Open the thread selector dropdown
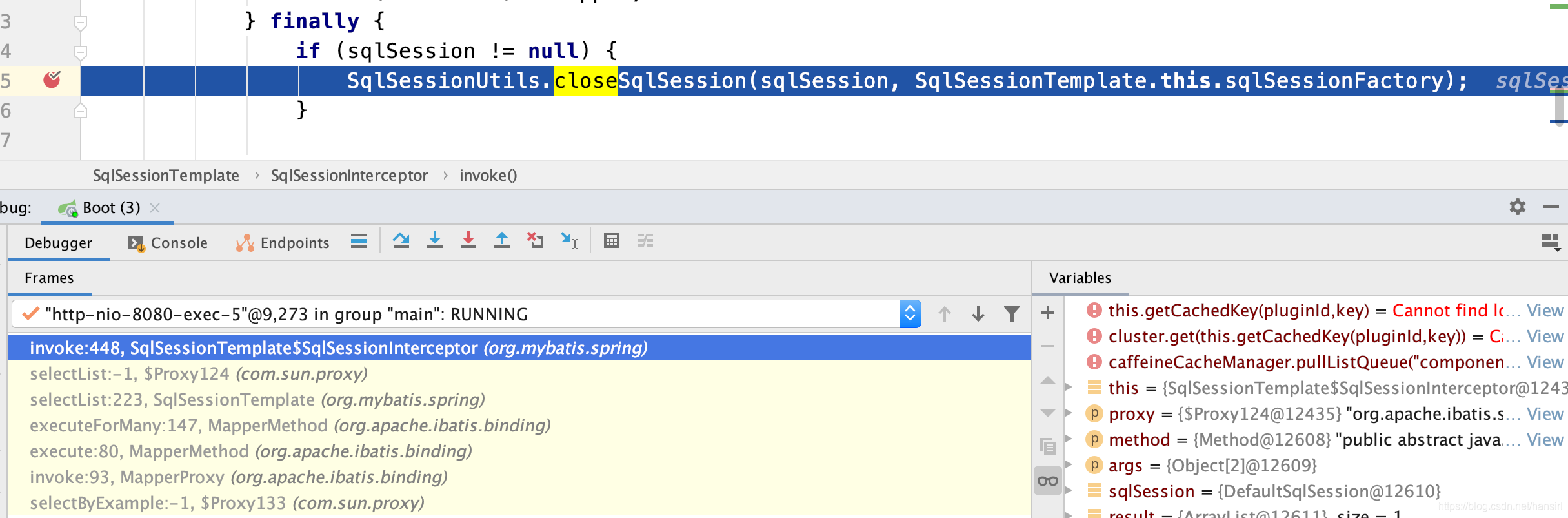The image size is (1568, 518). (910, 315)
